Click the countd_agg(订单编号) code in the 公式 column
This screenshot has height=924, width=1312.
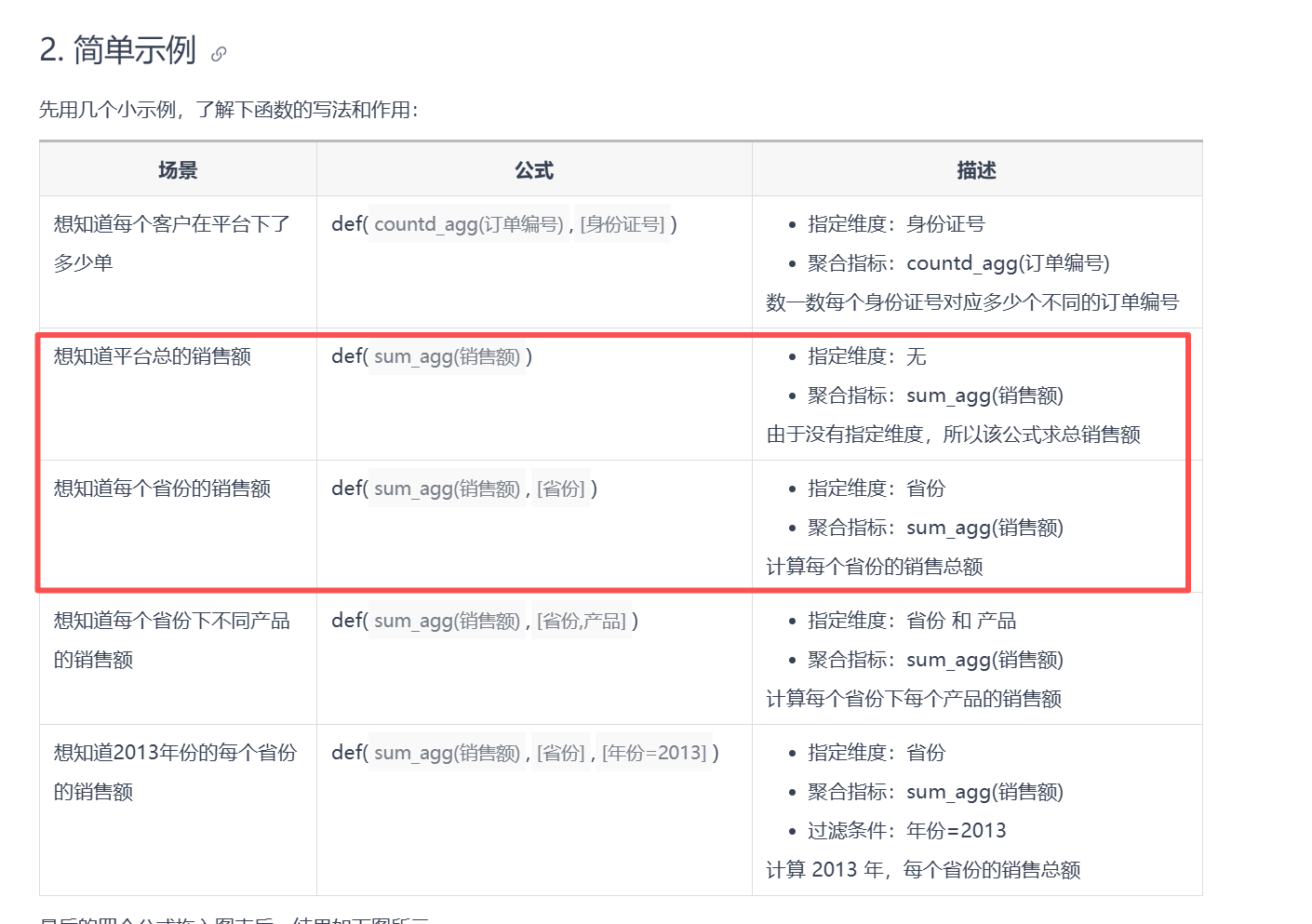[x=468, y=224]
